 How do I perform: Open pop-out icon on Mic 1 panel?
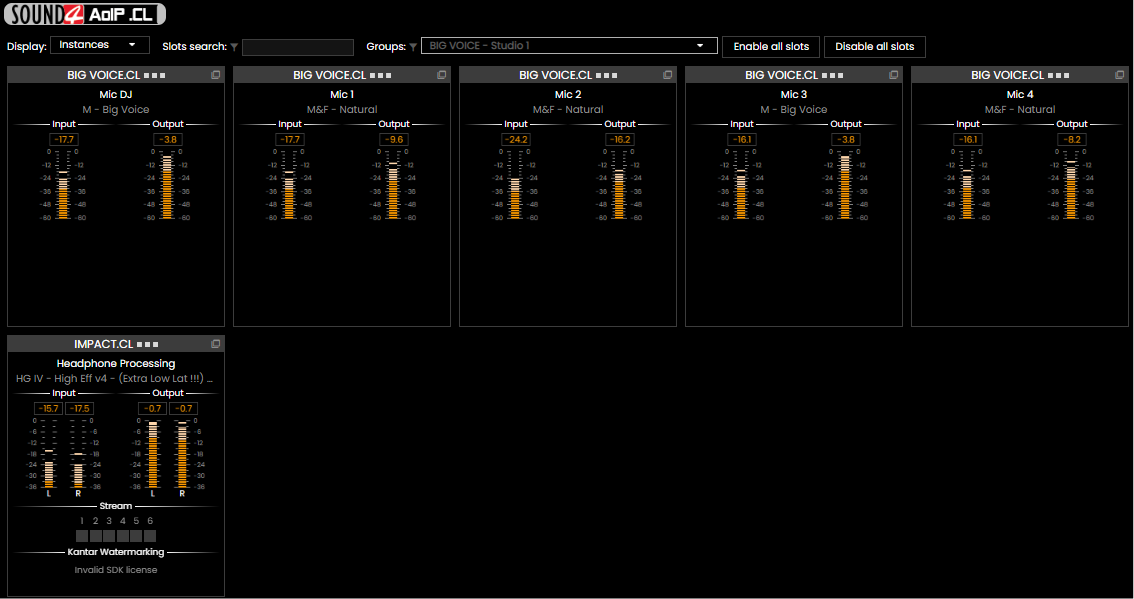coord(441,75)
